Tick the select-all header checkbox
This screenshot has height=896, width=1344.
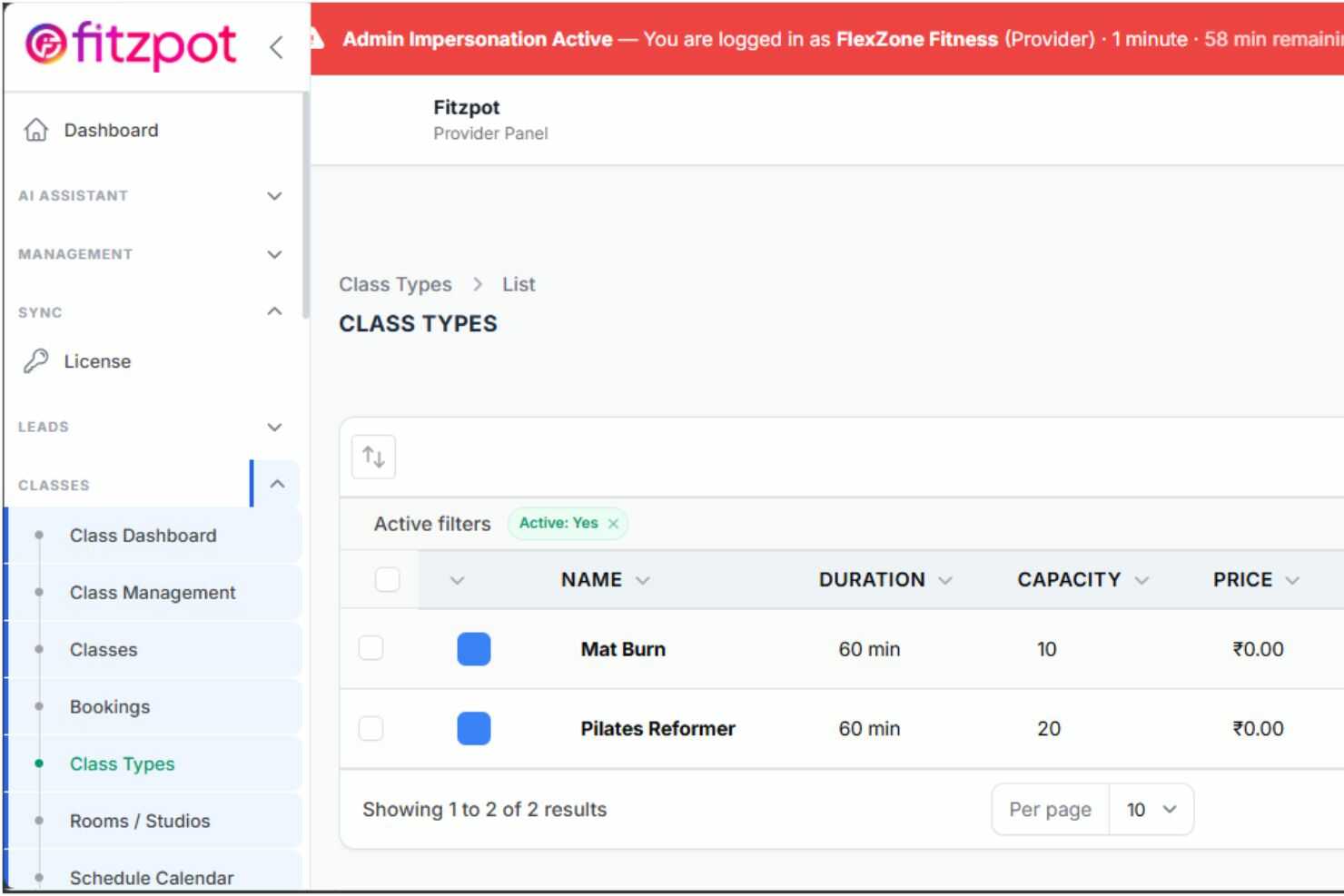388,579
